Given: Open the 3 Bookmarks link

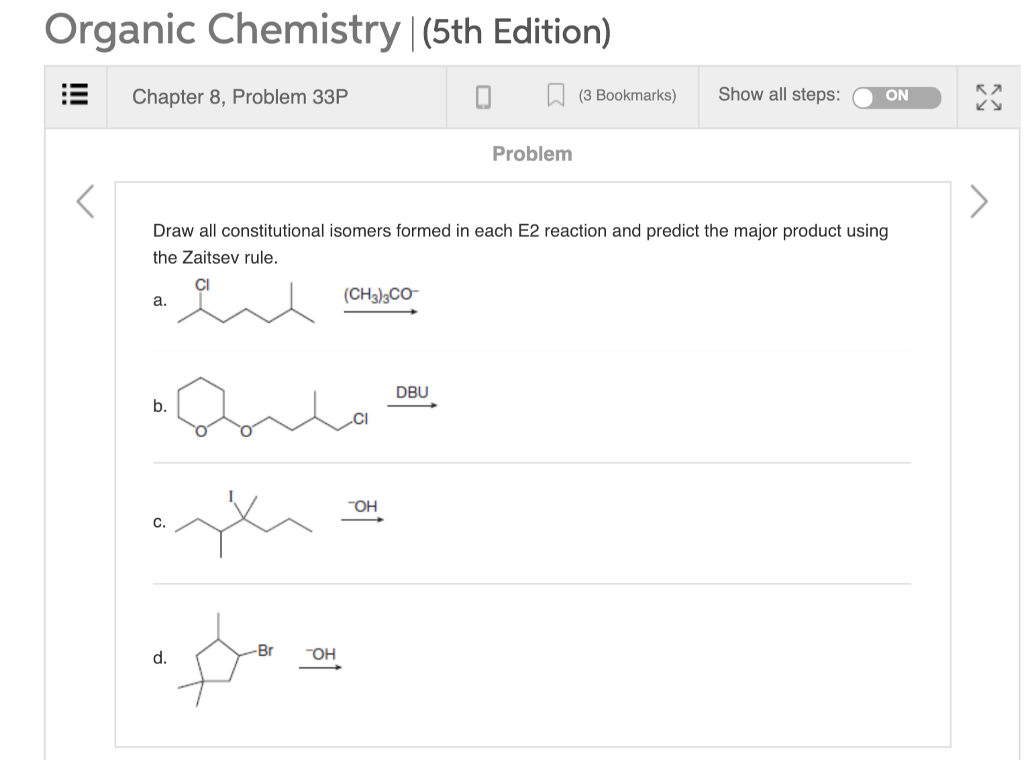Looking at the screenshot, I should pos(627,96).
